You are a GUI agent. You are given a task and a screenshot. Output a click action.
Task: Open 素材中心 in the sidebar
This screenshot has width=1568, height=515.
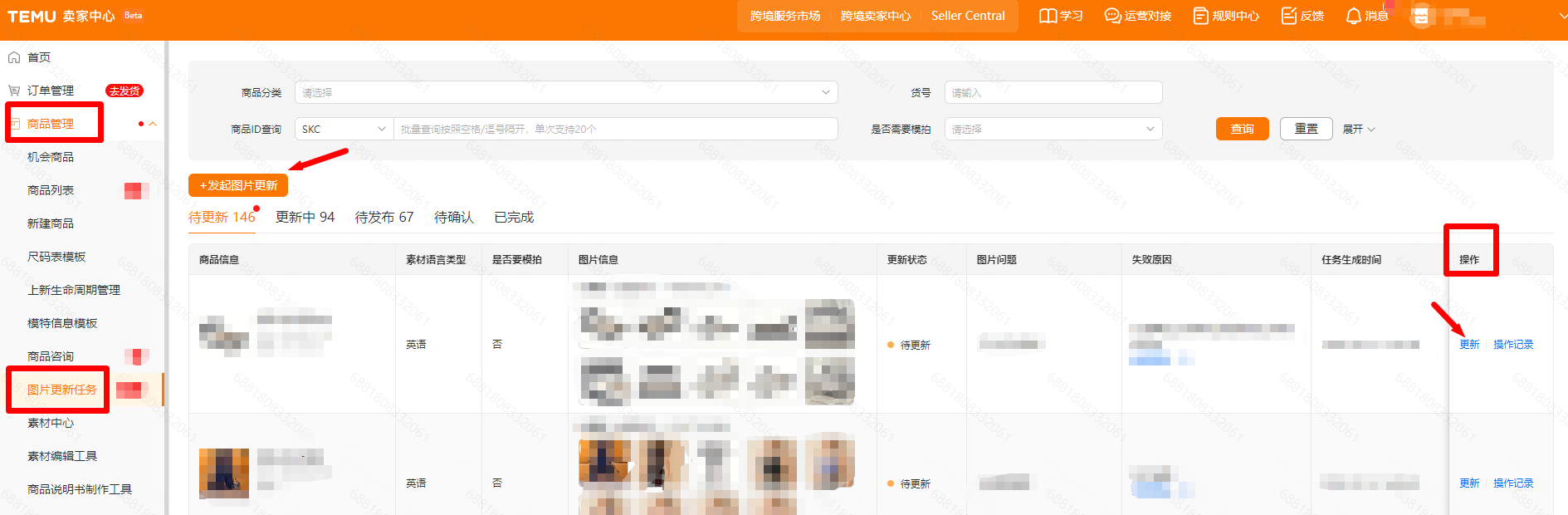[51, 423]
